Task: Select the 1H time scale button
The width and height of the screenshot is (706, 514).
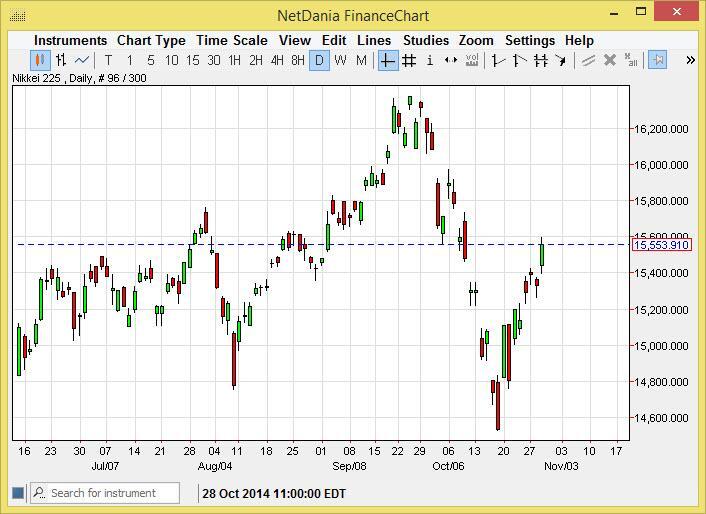Action: 234,60
